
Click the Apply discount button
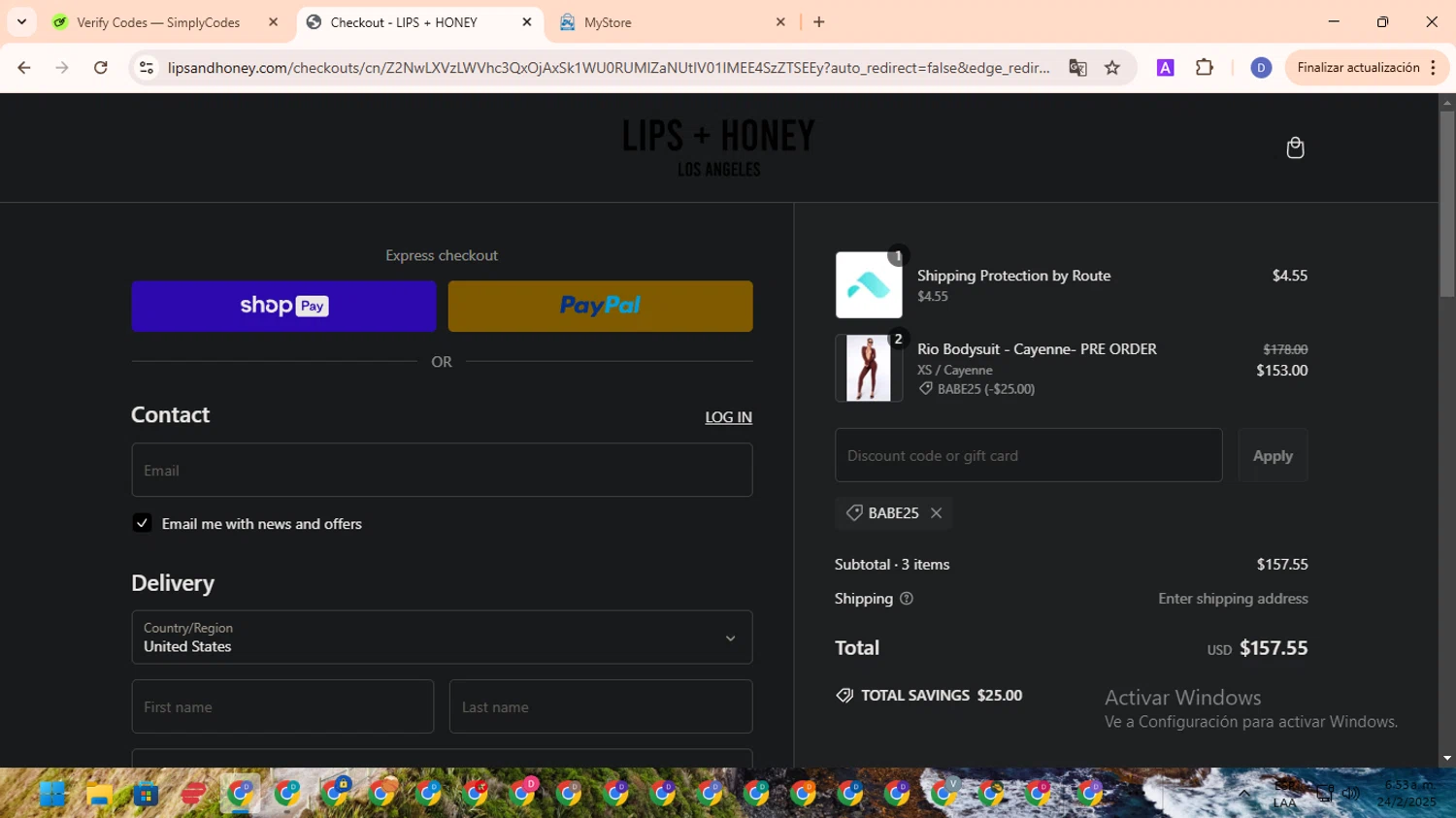point(1273,455)
